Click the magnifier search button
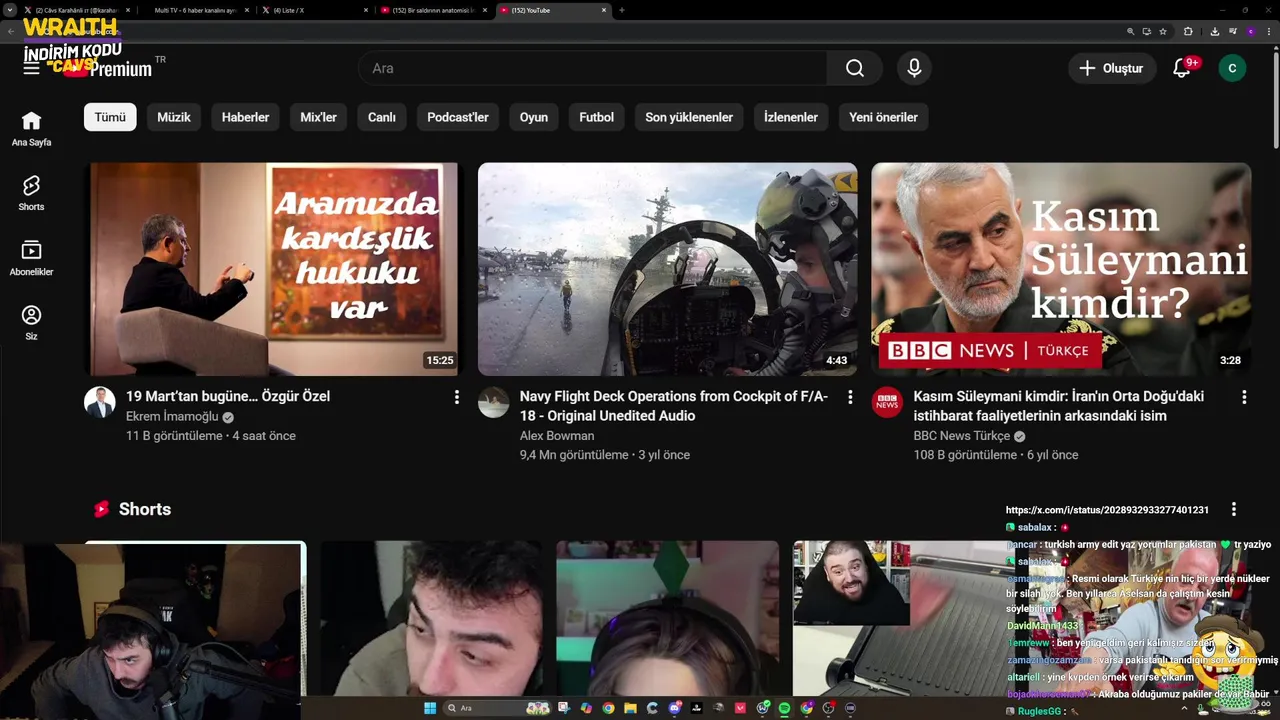This screenshot has height=720, width=1280. (854, 68)
